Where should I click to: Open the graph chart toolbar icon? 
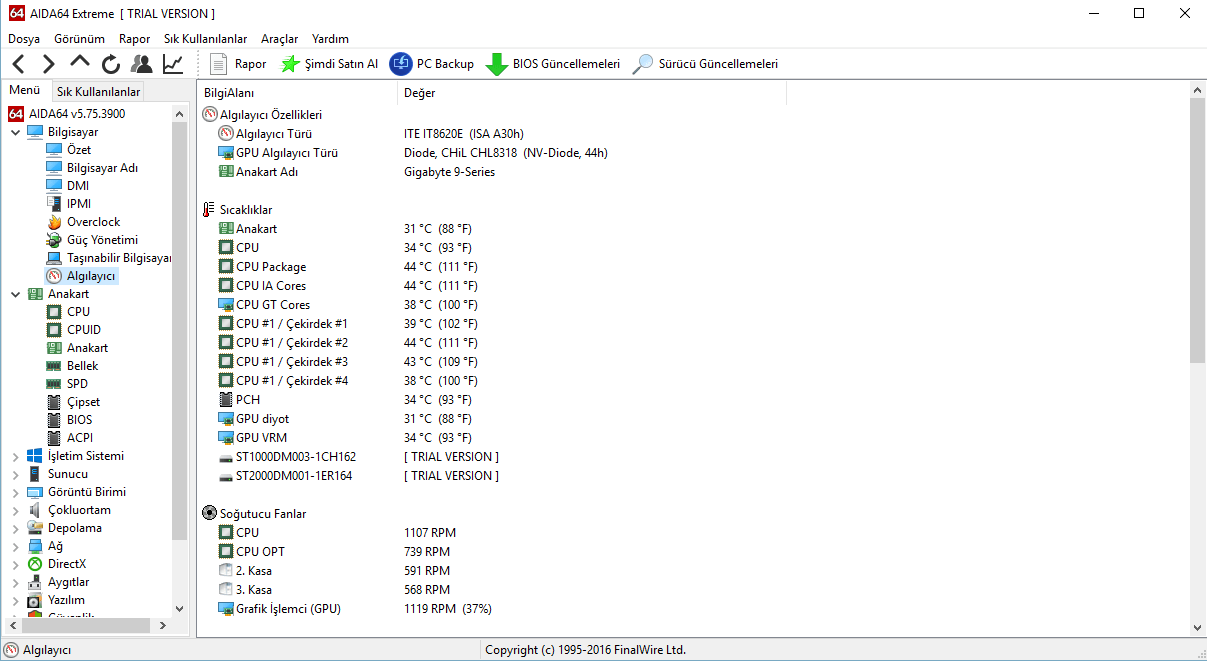[x=173, y=64]
